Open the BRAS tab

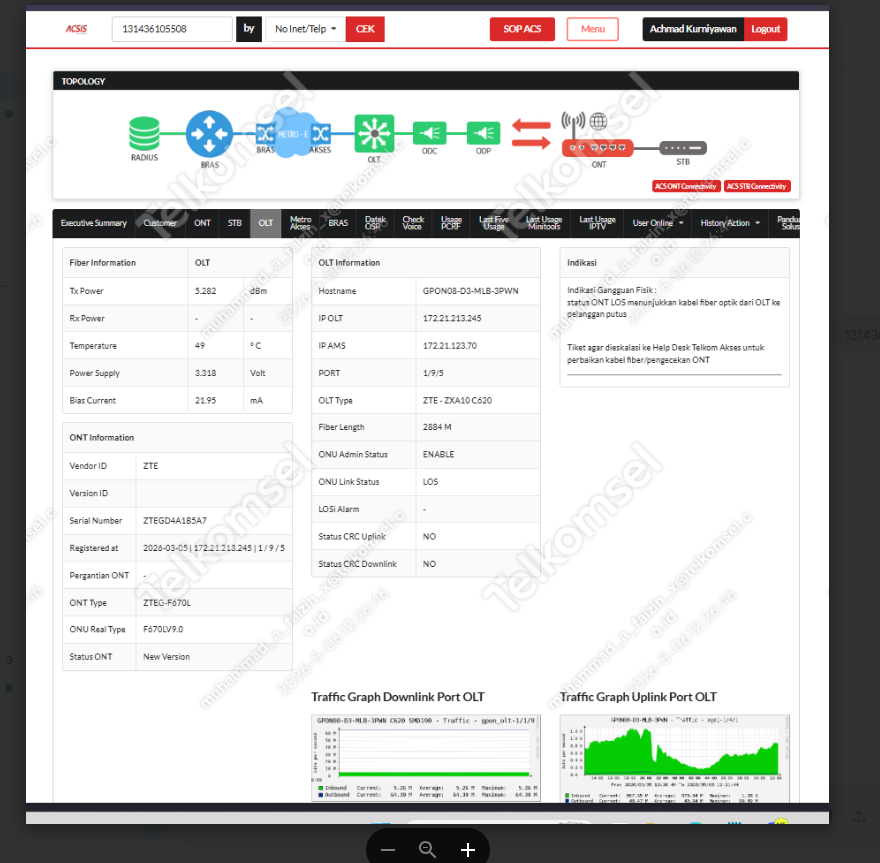coord(338,223)
